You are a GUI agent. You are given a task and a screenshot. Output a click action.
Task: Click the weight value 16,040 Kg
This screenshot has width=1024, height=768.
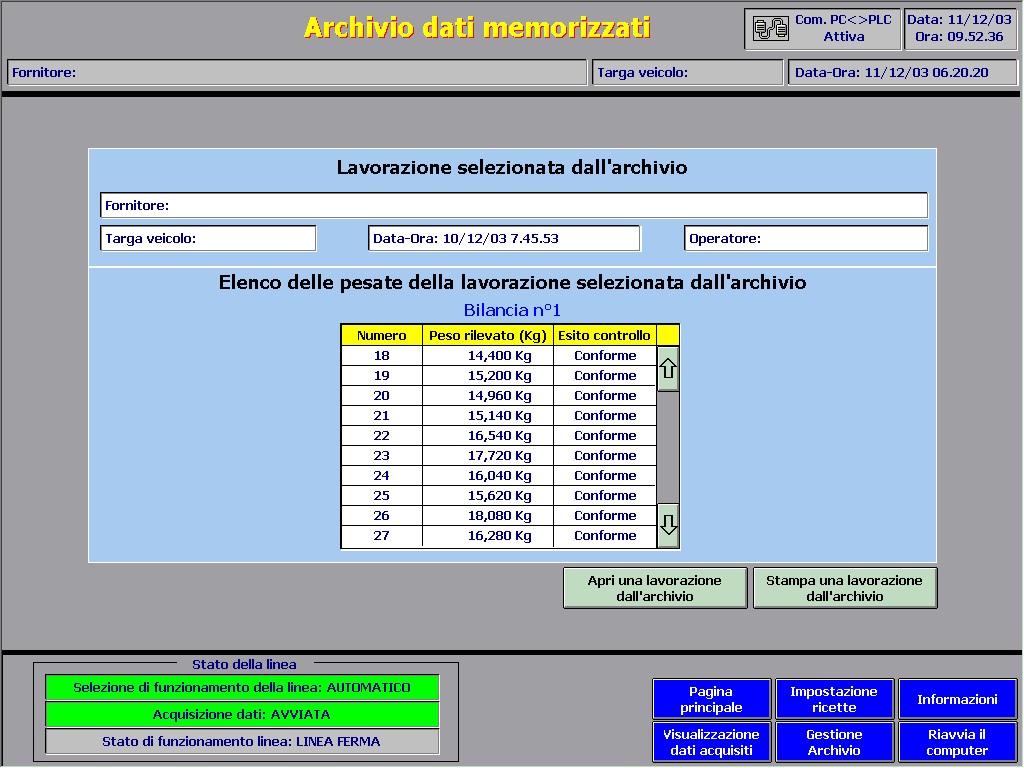click(x=500, y=476)
